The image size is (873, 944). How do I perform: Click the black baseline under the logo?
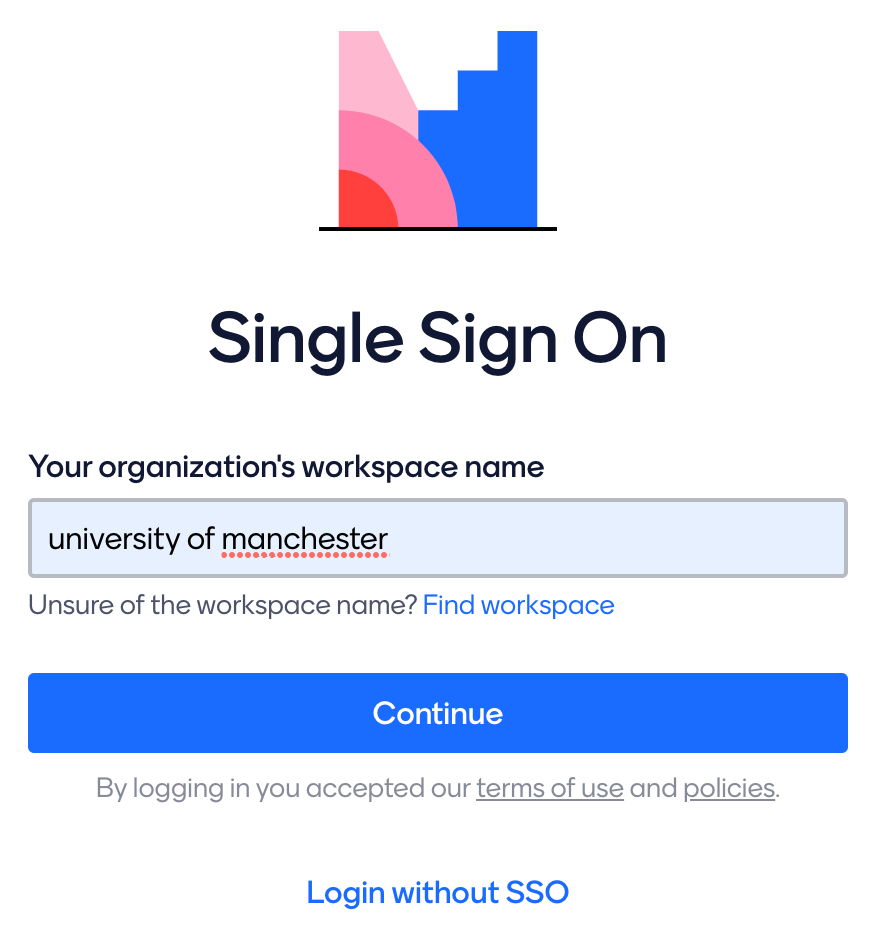437,229
